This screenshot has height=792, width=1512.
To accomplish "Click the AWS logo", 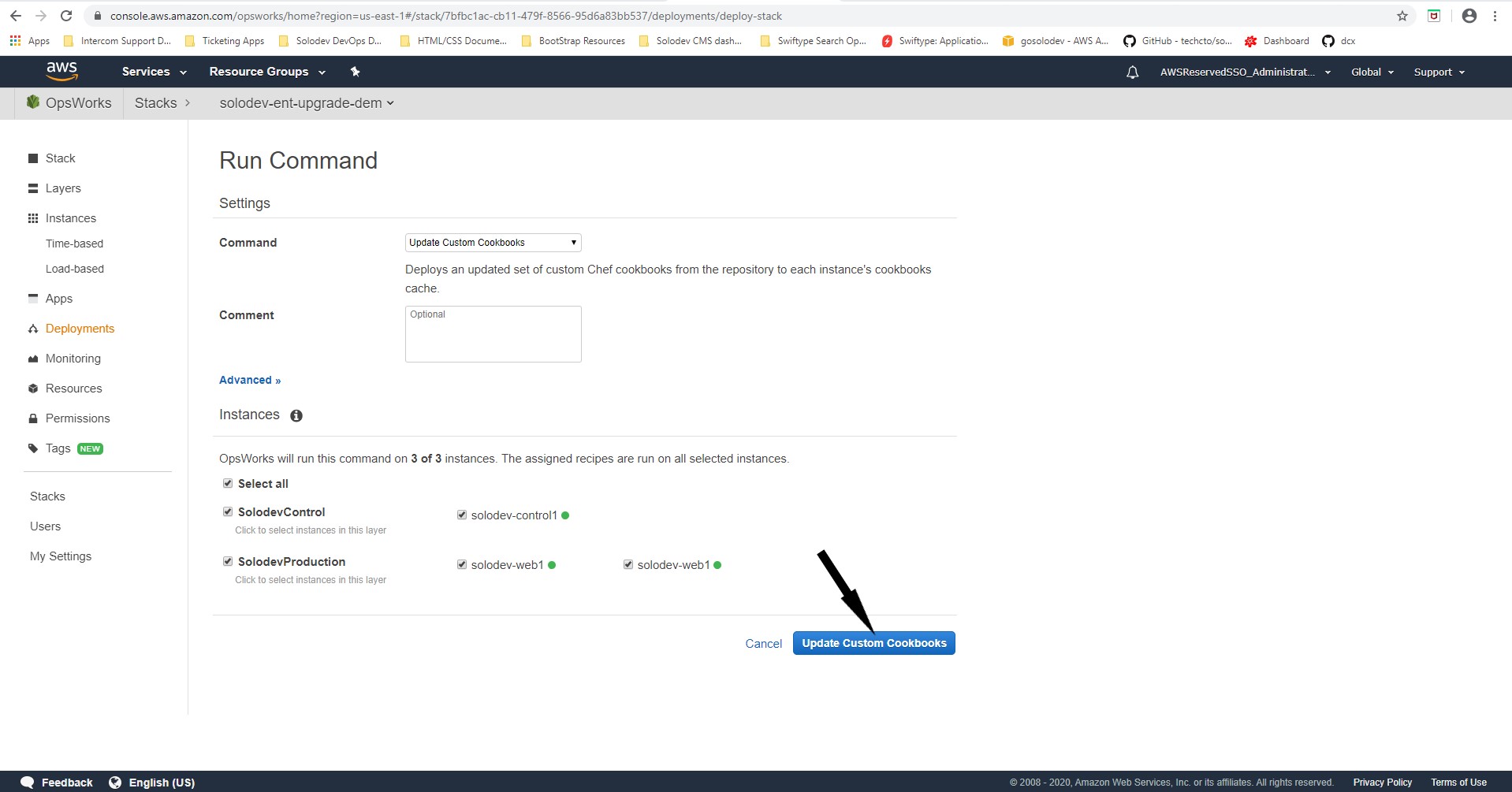I will (x=61, y=71).
